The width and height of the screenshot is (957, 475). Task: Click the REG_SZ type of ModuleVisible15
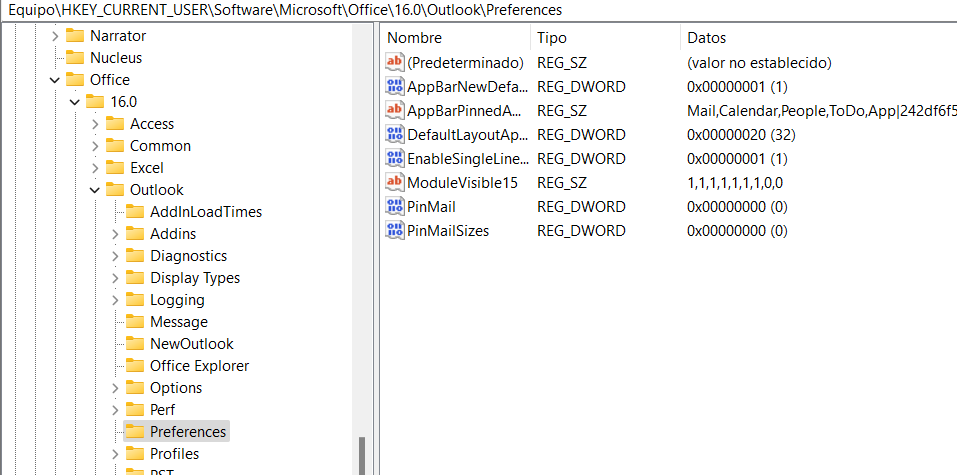(562, 183)
